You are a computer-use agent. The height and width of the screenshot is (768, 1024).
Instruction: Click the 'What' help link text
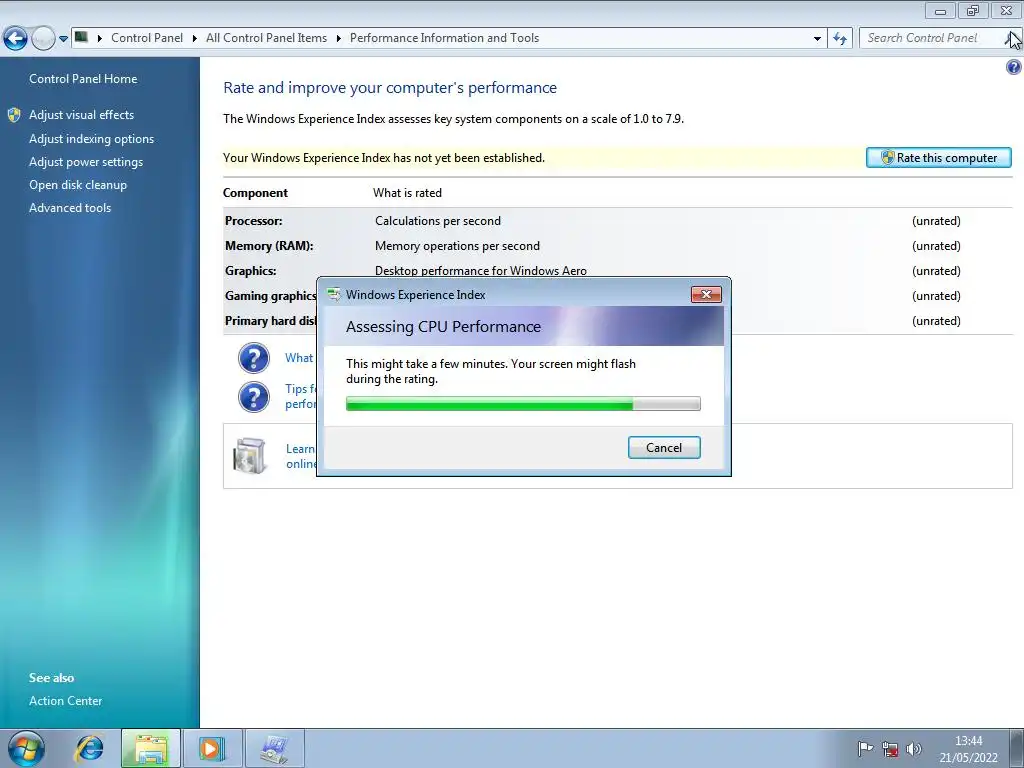click(299, 358)
